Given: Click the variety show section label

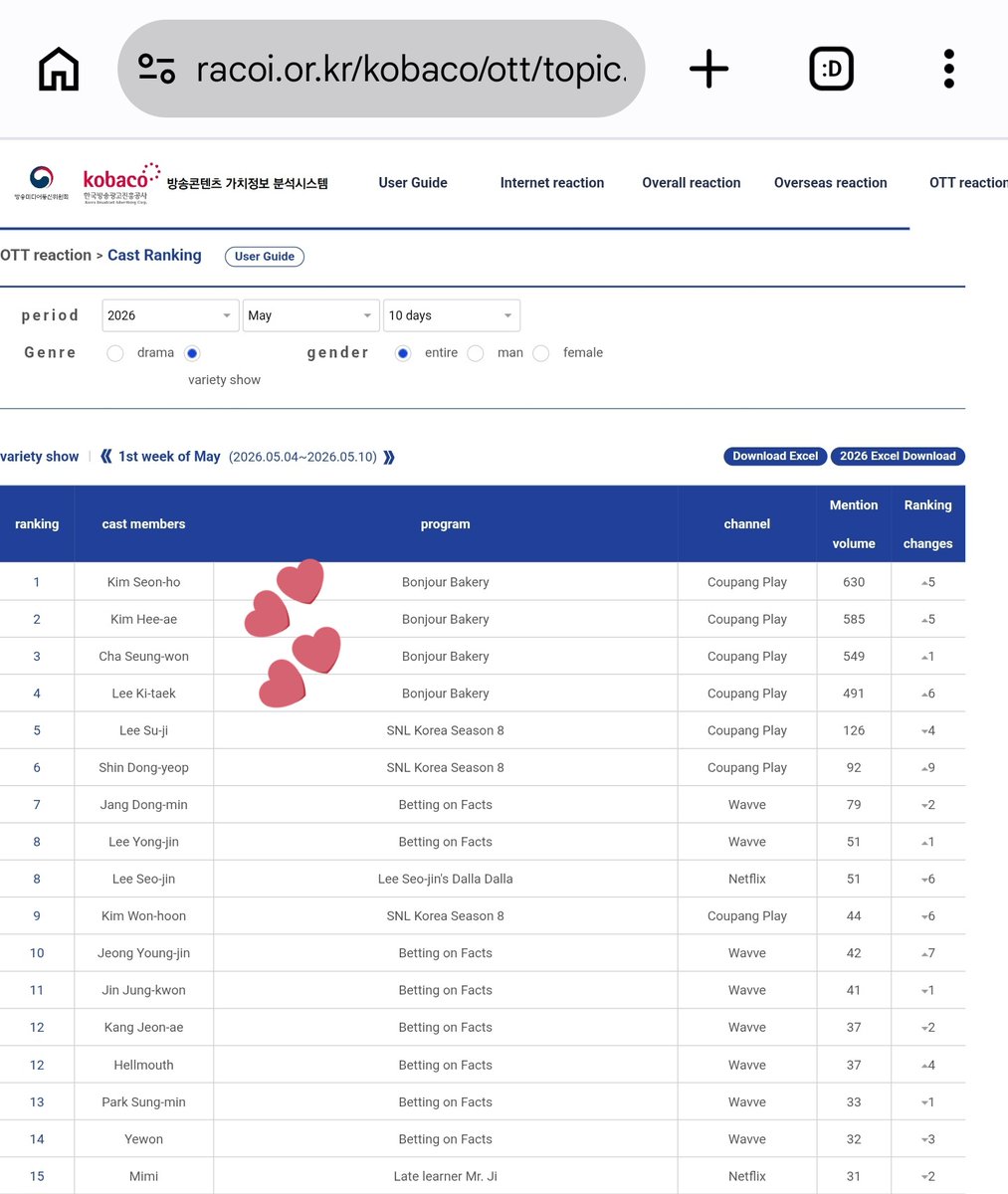Looking at the screenshot, I should point(40,457).
